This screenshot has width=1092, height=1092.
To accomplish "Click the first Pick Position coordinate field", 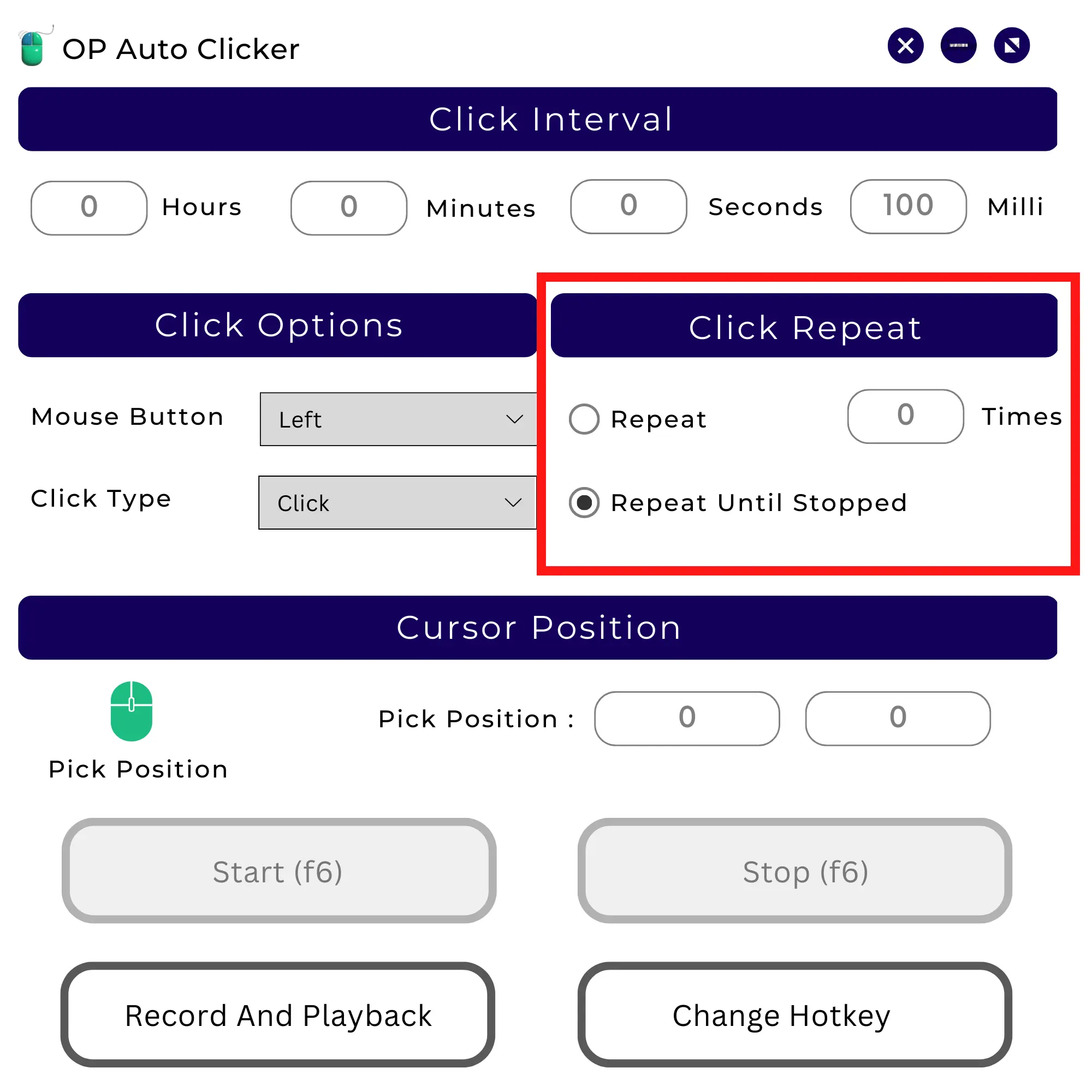I will pyautogui.click(x=686, y=719).
